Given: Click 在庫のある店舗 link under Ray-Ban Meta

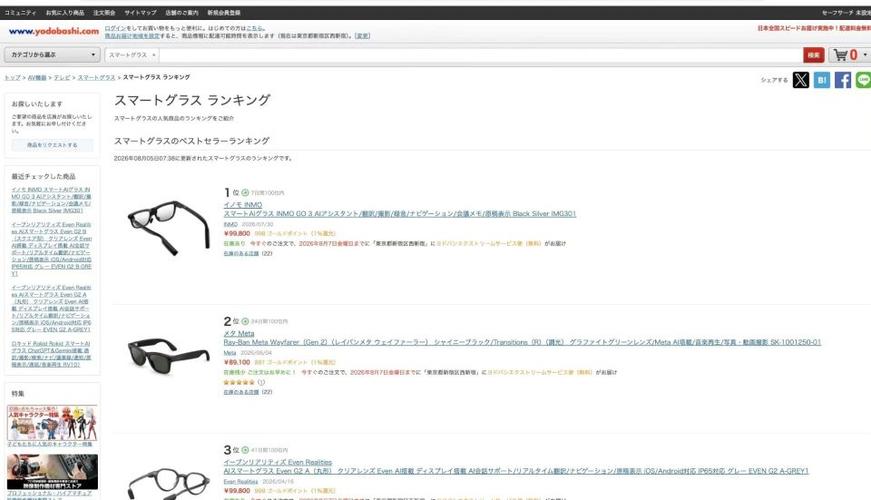Looking at the screenshot, I should pos(242,392).
